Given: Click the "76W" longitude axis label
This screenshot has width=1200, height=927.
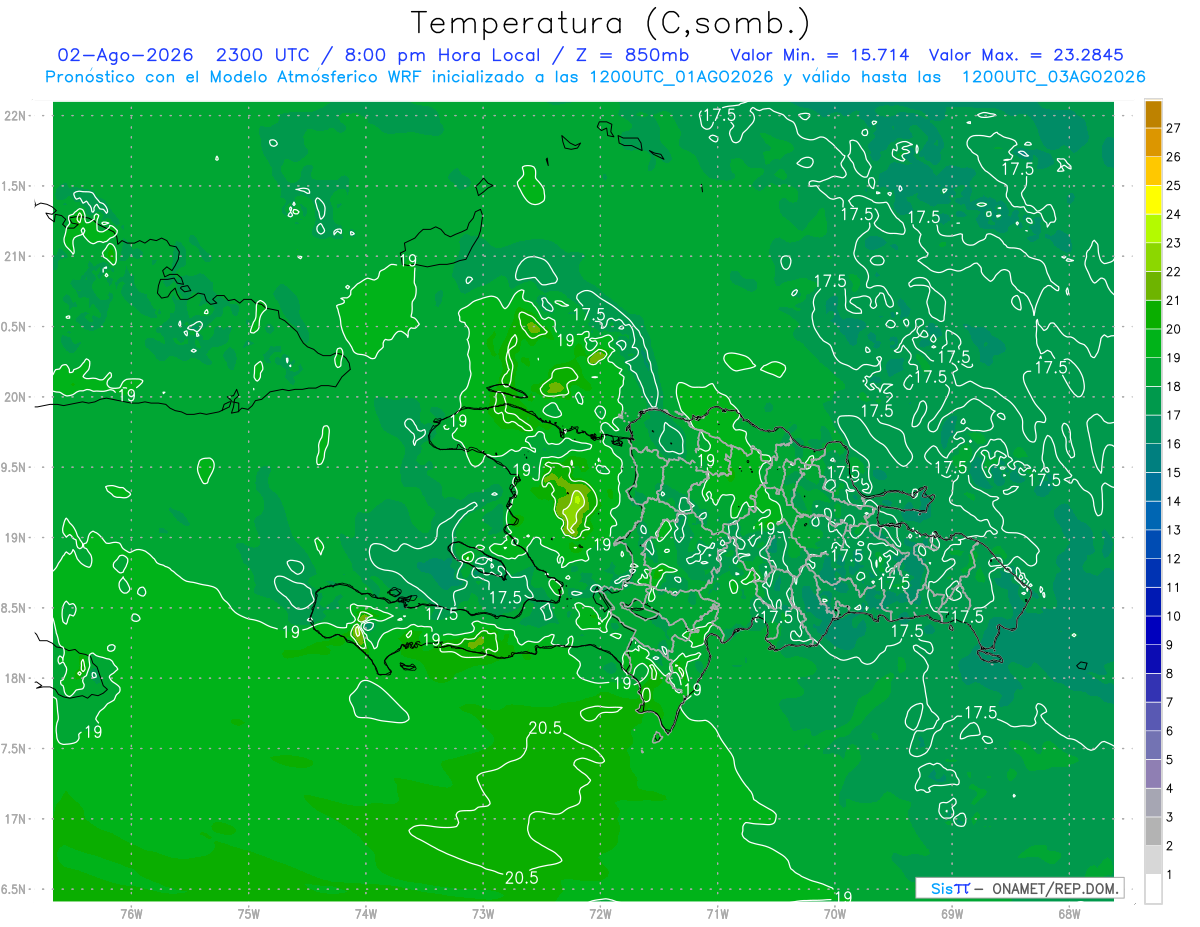Looking at the screenshot, I should click(x=131, y=912).
